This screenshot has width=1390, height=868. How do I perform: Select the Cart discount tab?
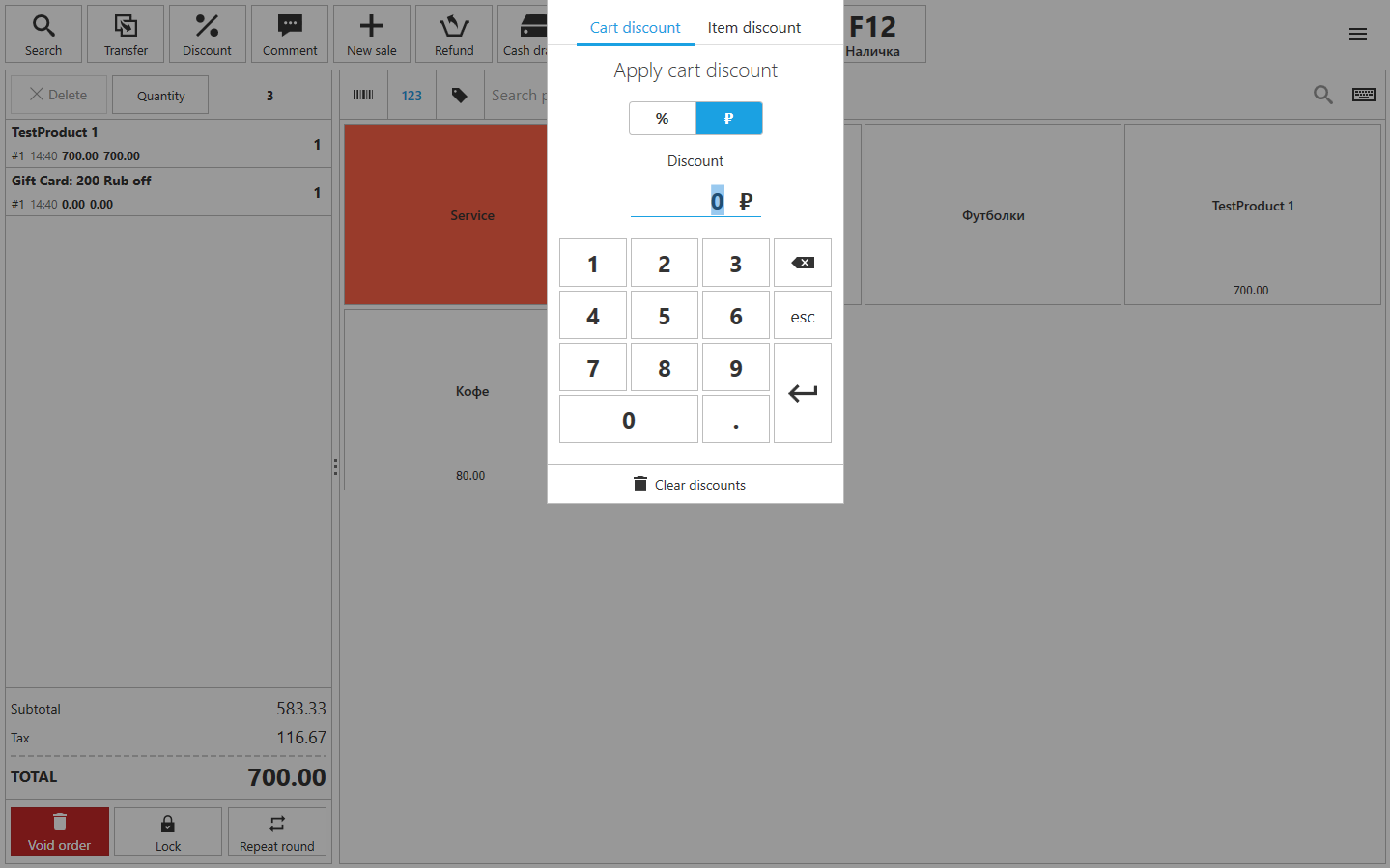tap(635, 28)
